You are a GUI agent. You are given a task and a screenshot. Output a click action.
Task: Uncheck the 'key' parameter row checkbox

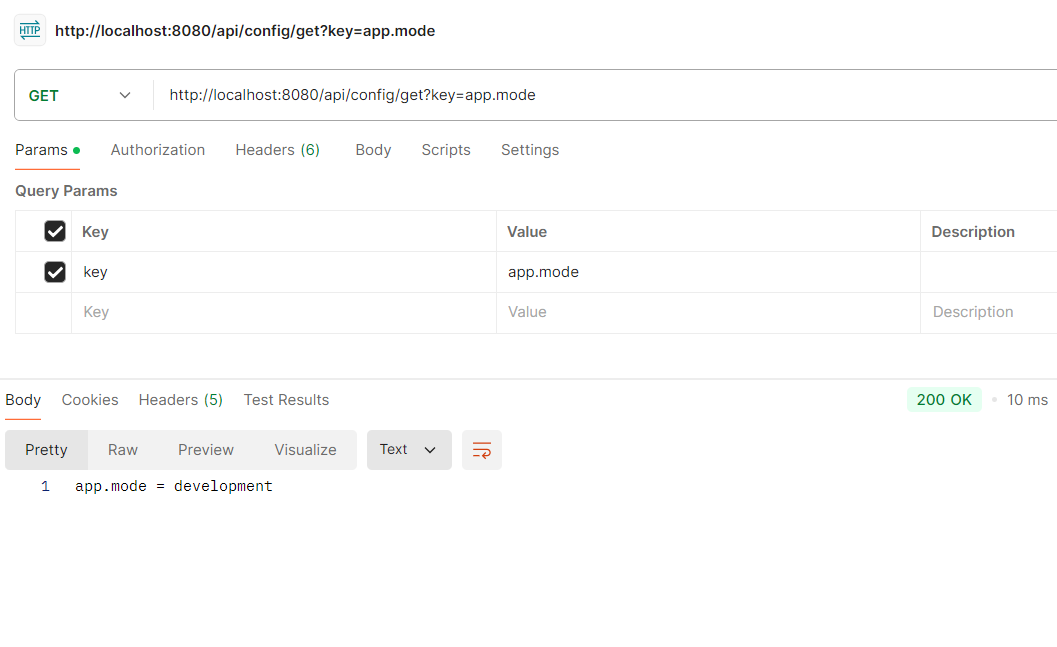pyautogui.click(x=55, y=272)
